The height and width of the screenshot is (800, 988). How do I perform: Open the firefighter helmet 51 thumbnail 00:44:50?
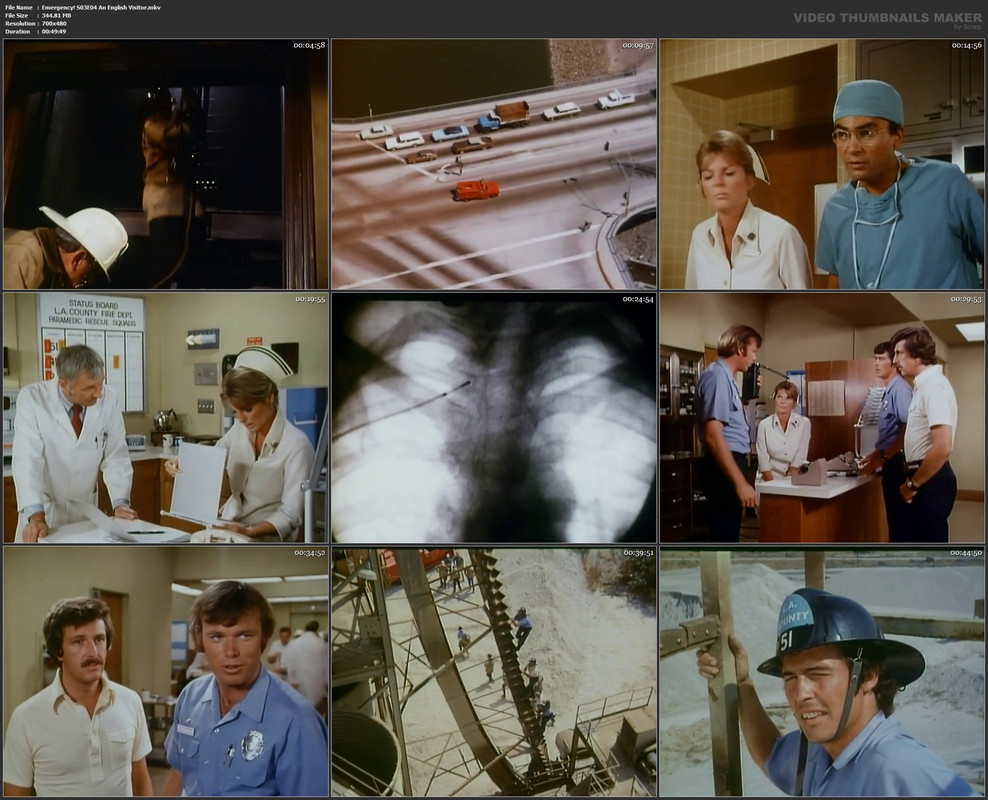tap(822, 671)
